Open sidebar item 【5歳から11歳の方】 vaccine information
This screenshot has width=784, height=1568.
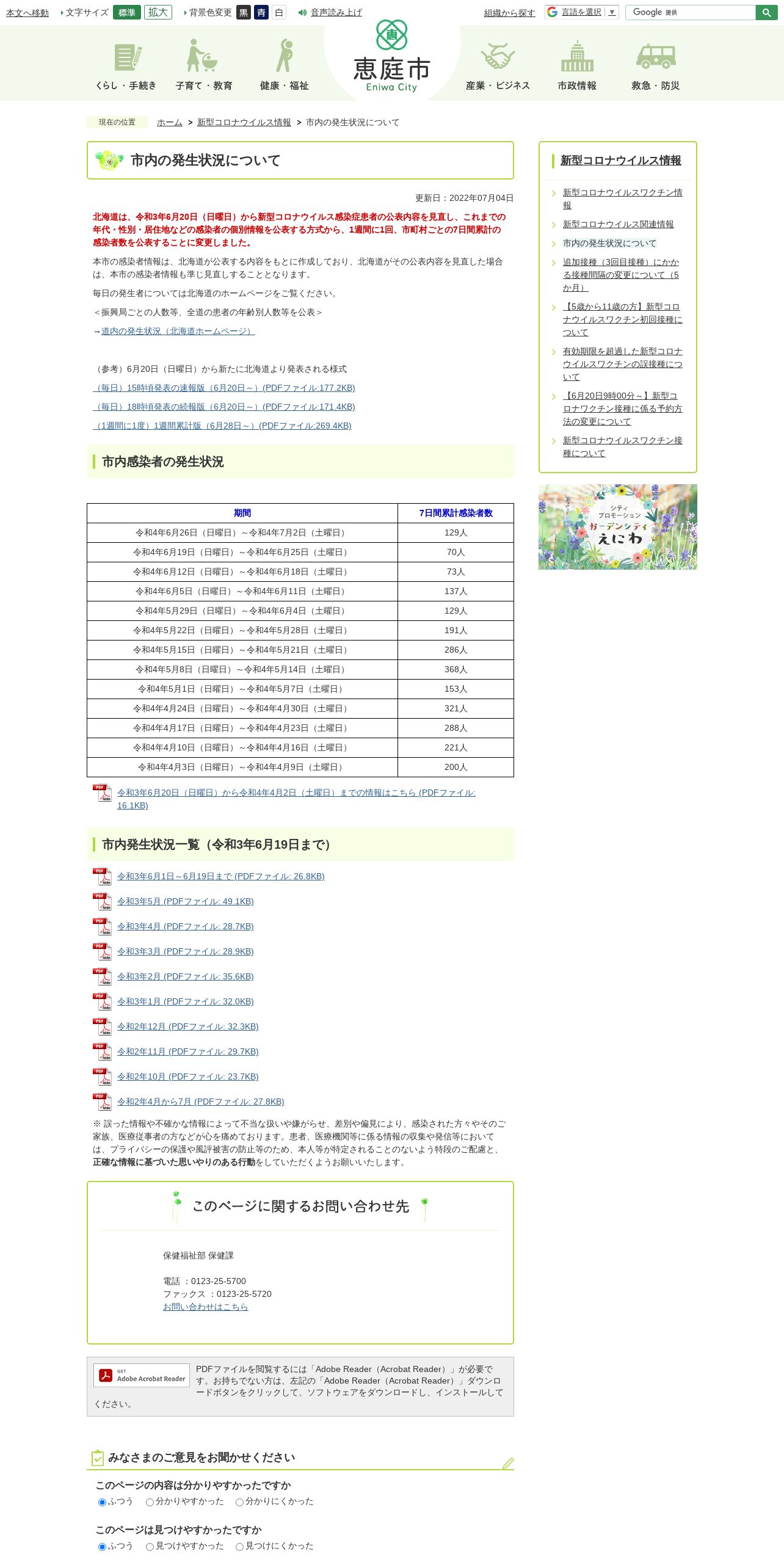point(623,319)
